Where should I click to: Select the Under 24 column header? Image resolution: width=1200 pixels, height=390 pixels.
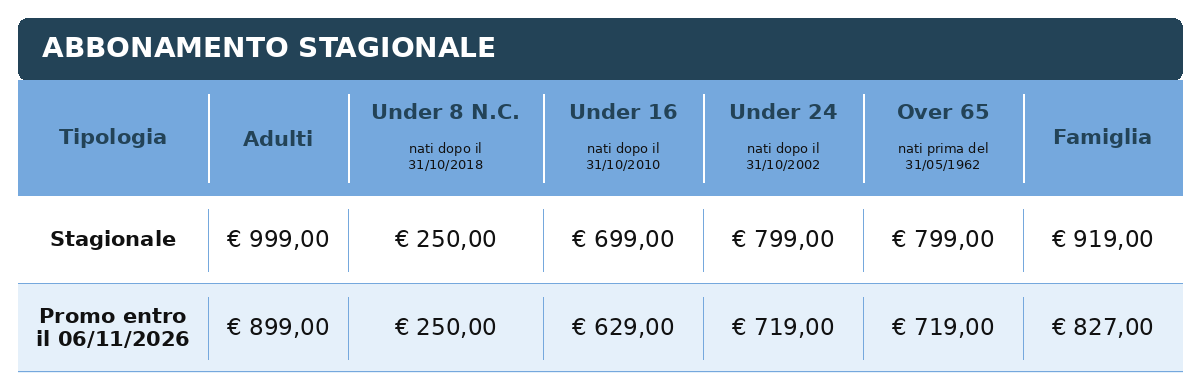tap(783, 112)
